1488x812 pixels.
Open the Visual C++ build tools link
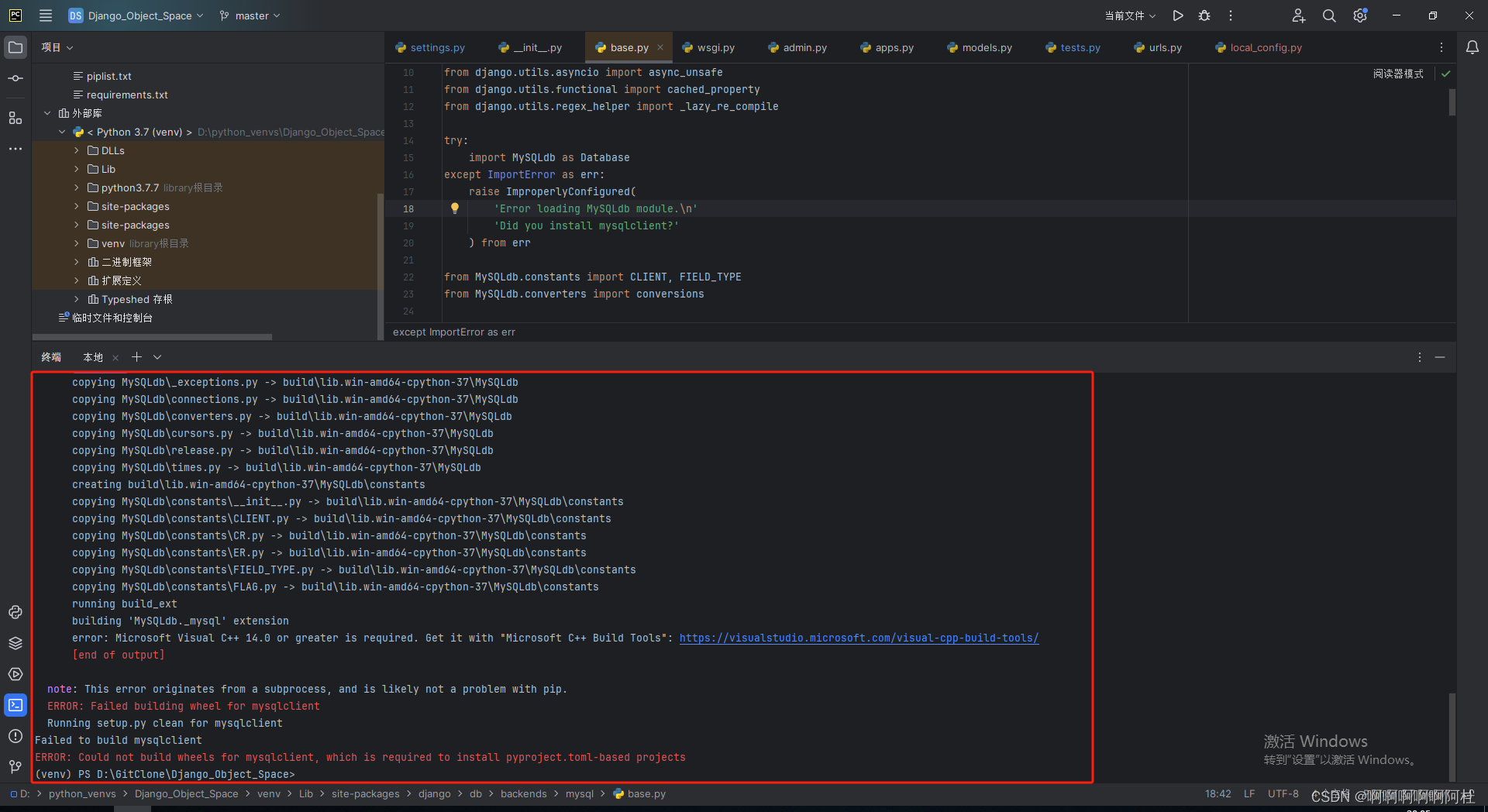coord(859,638)
